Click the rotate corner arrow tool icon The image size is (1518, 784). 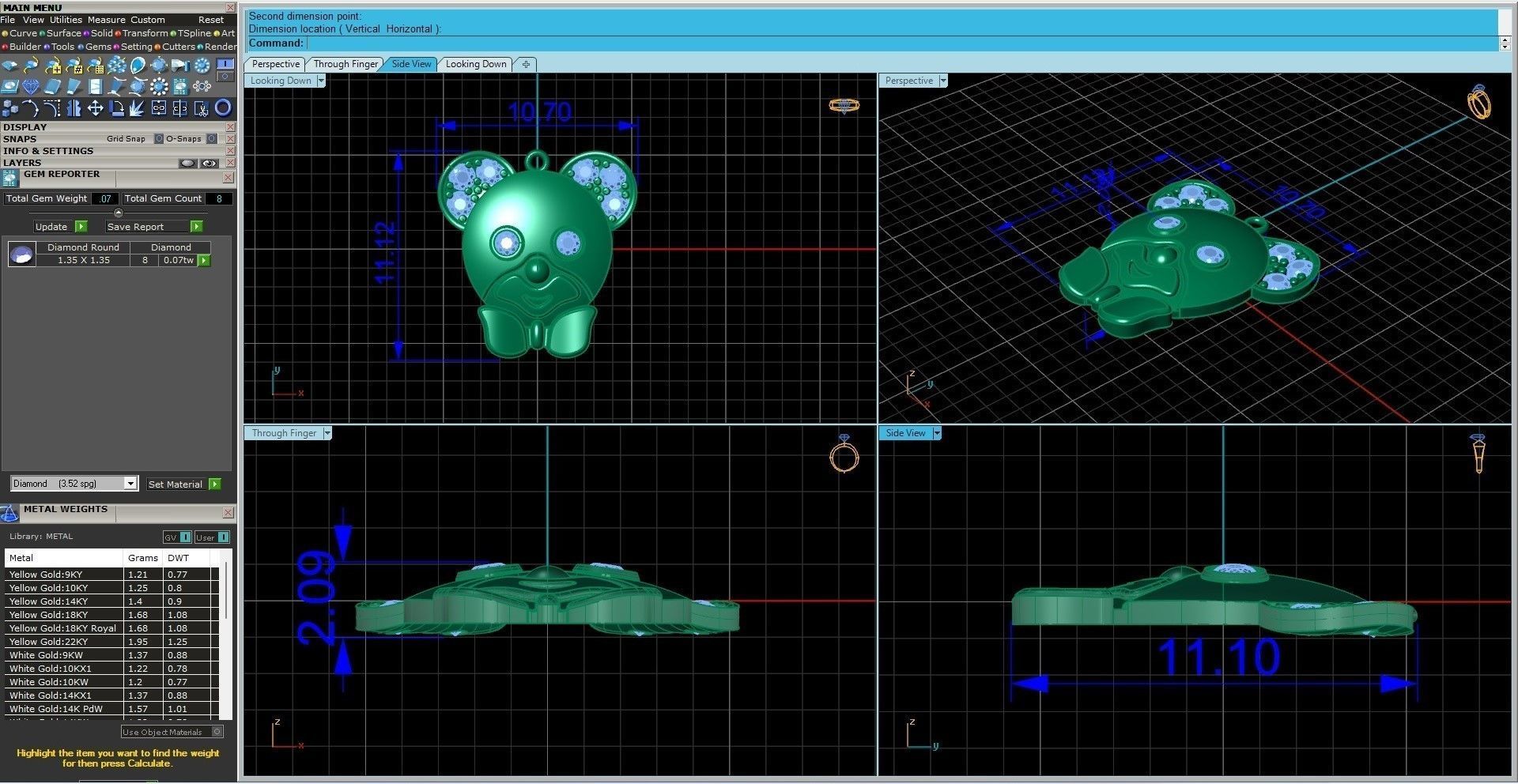(116, 108)
